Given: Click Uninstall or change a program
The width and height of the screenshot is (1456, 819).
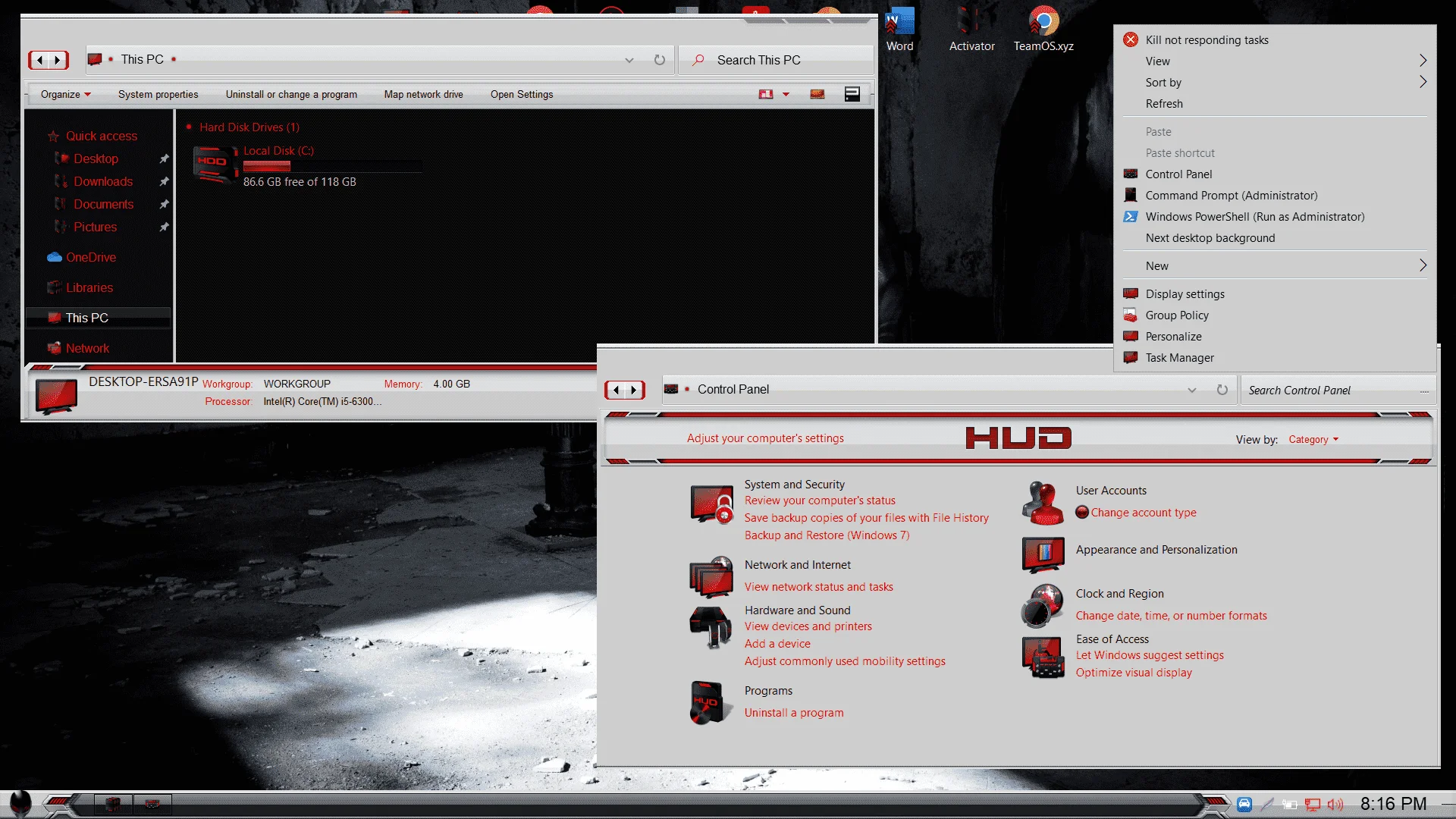Looking at the screenshot, I should click(291, 94).
